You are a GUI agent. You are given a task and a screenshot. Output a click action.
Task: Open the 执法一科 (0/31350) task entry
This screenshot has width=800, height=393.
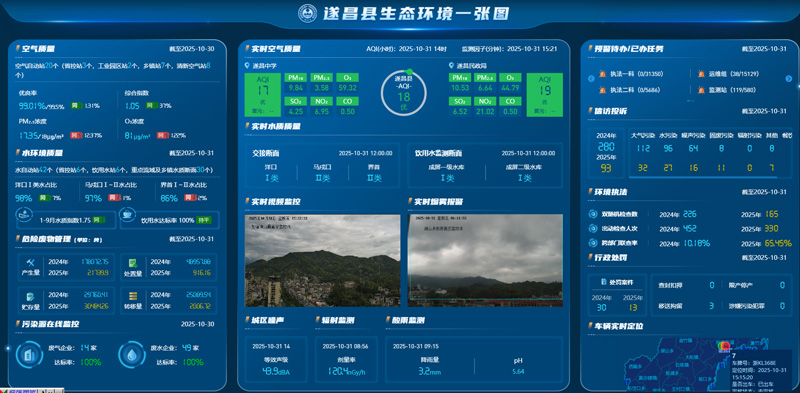[x=631, y=74]
